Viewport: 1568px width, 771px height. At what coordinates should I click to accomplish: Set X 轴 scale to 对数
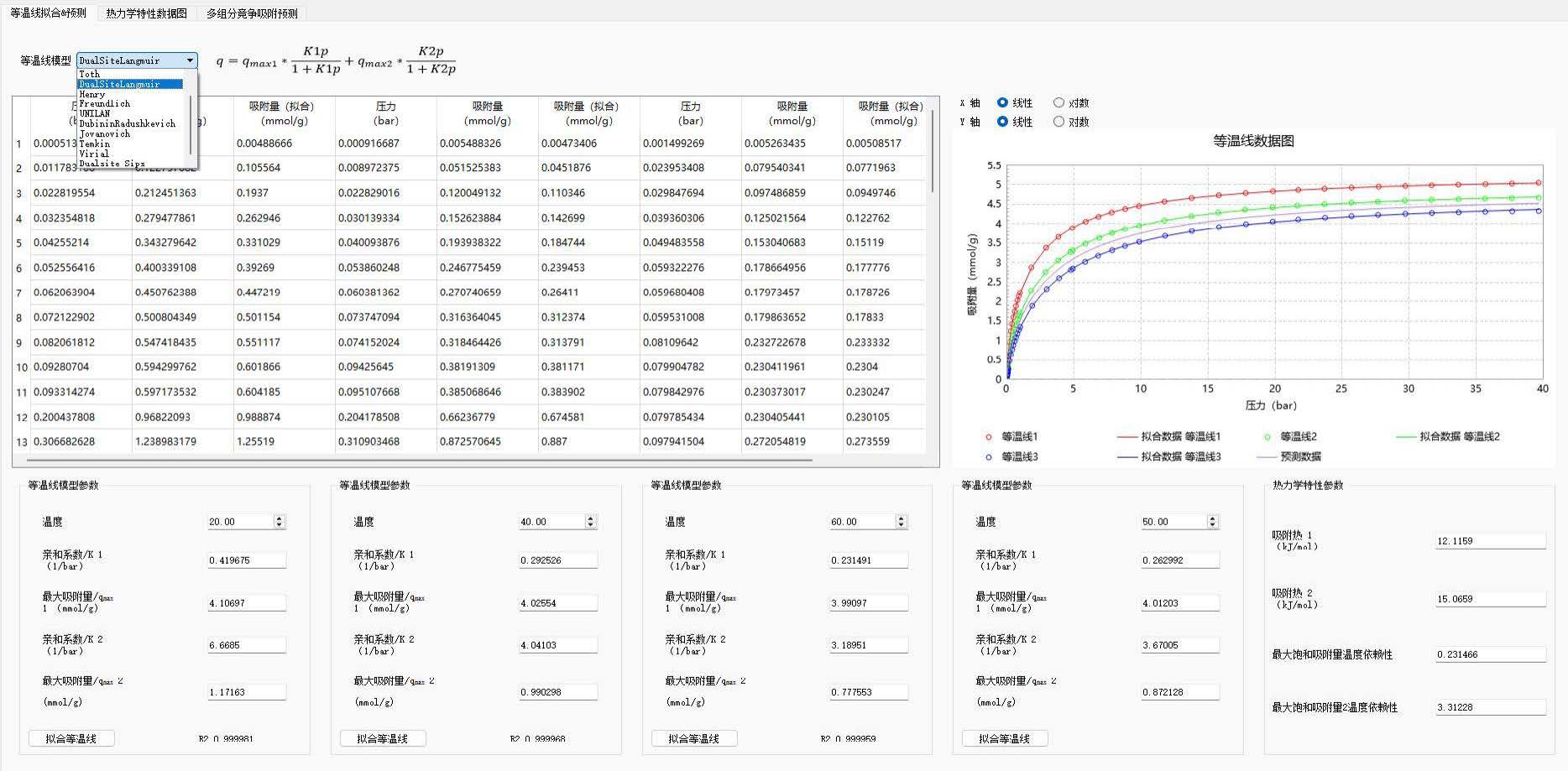[x=1059, y=102]
